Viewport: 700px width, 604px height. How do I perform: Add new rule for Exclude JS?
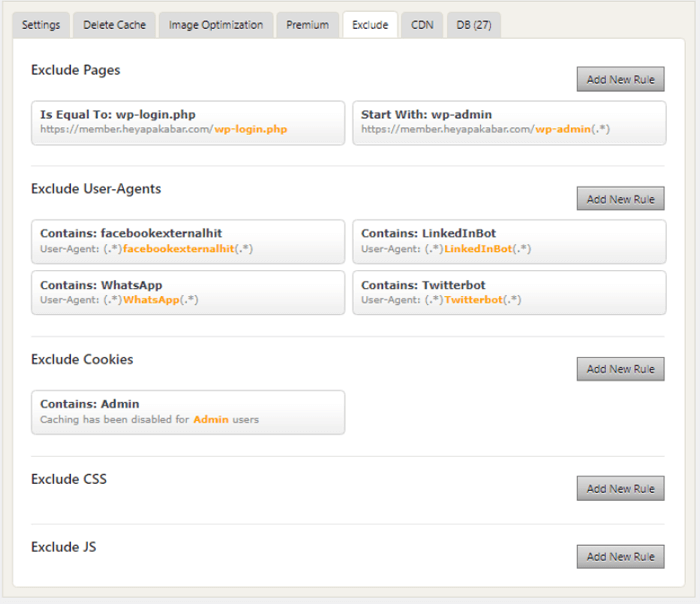coord(620,557)
